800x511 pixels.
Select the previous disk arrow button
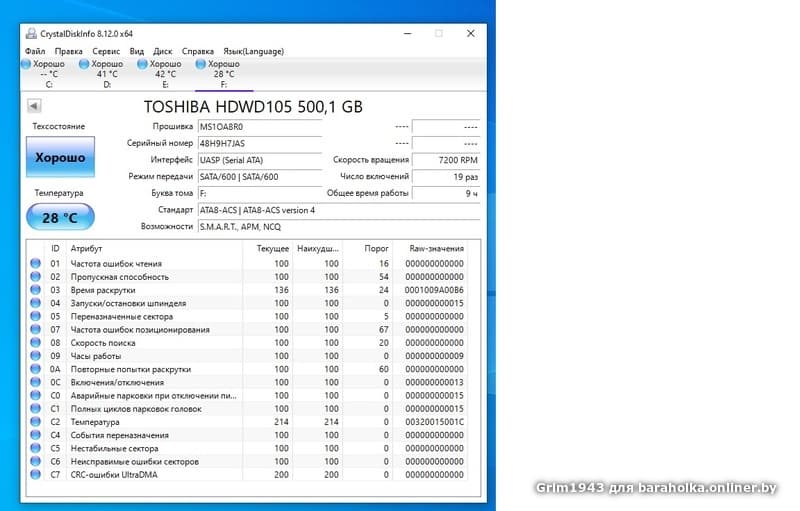pos(34,106)
